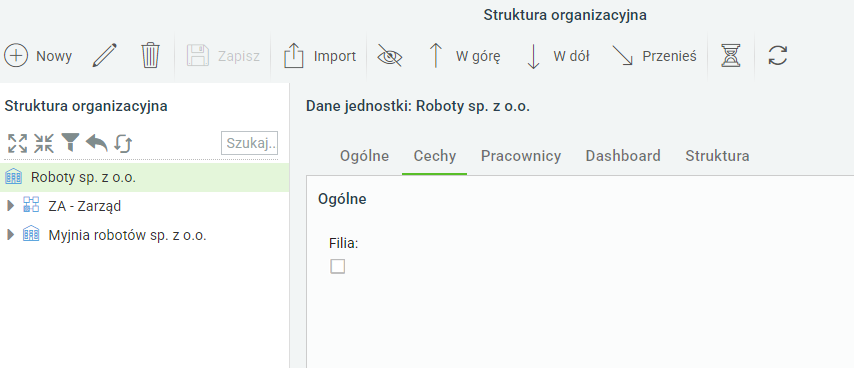
Task: Click building icon next to Roboty sp. z o.o.
Action: pyautogui.click(x=13, y=177)
